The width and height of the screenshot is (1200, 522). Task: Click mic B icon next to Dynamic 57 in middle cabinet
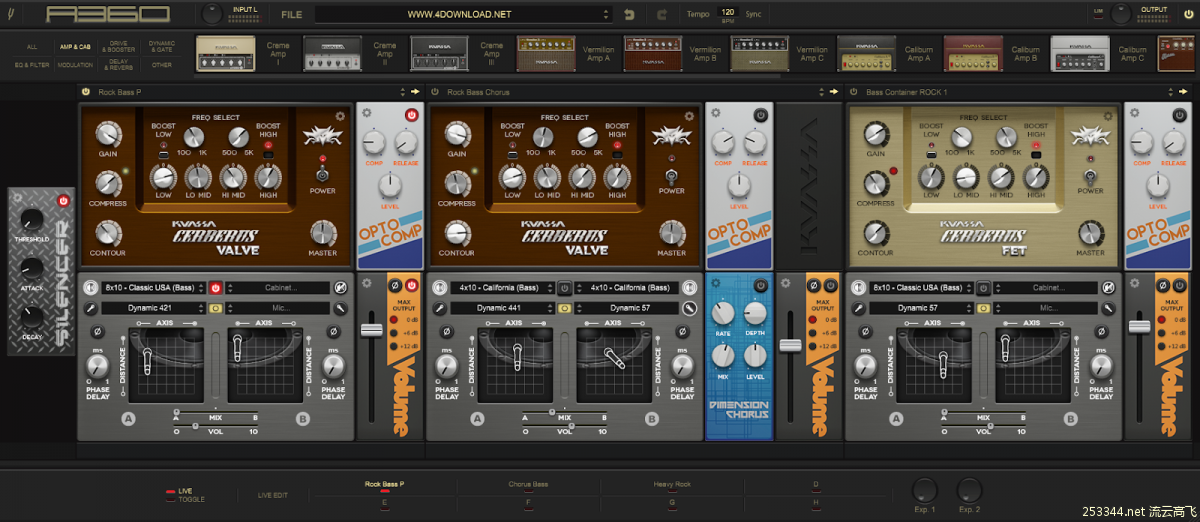coord(690,308)
